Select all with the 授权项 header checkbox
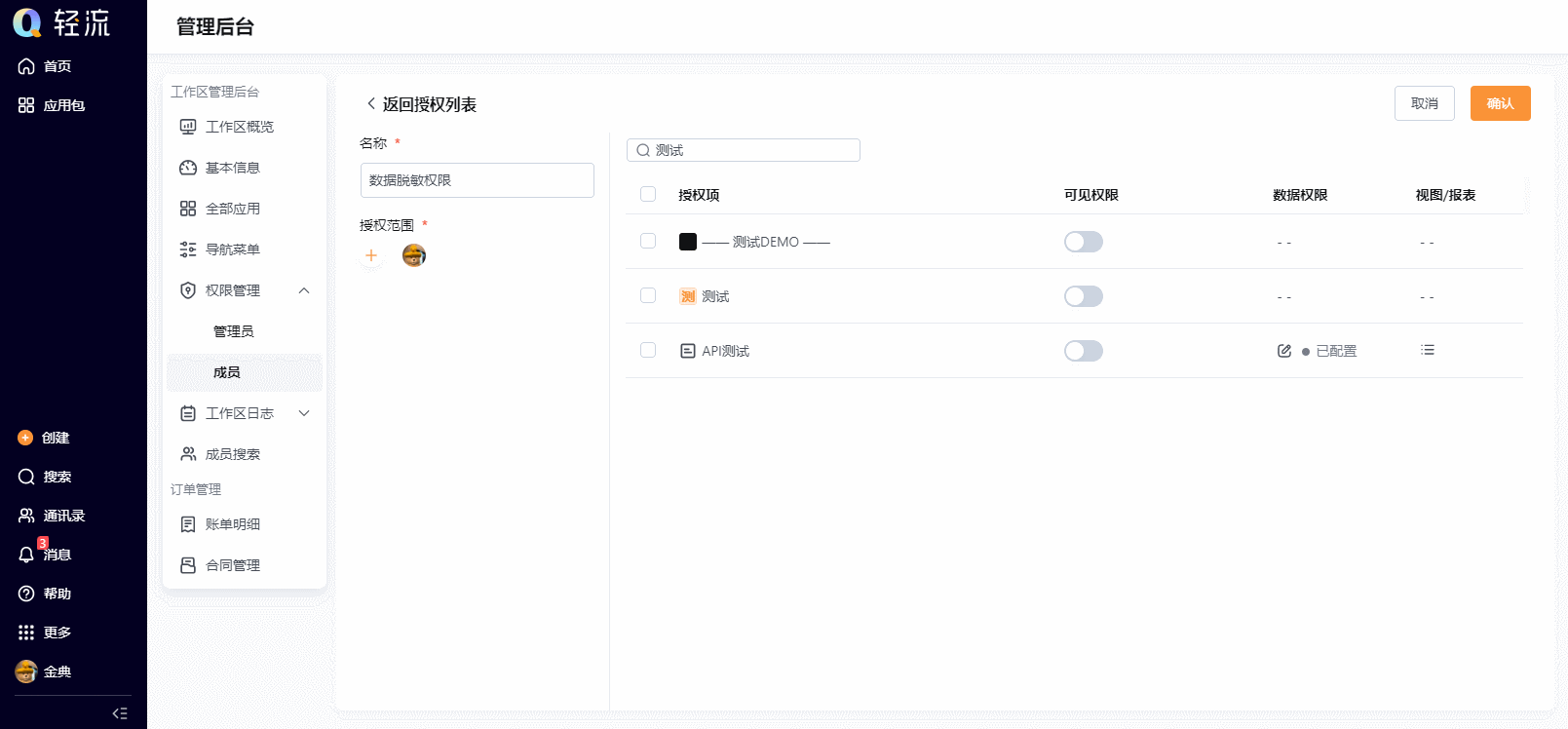The height and width of the screenshot is (729, 1568). click(x=648, y=194)
